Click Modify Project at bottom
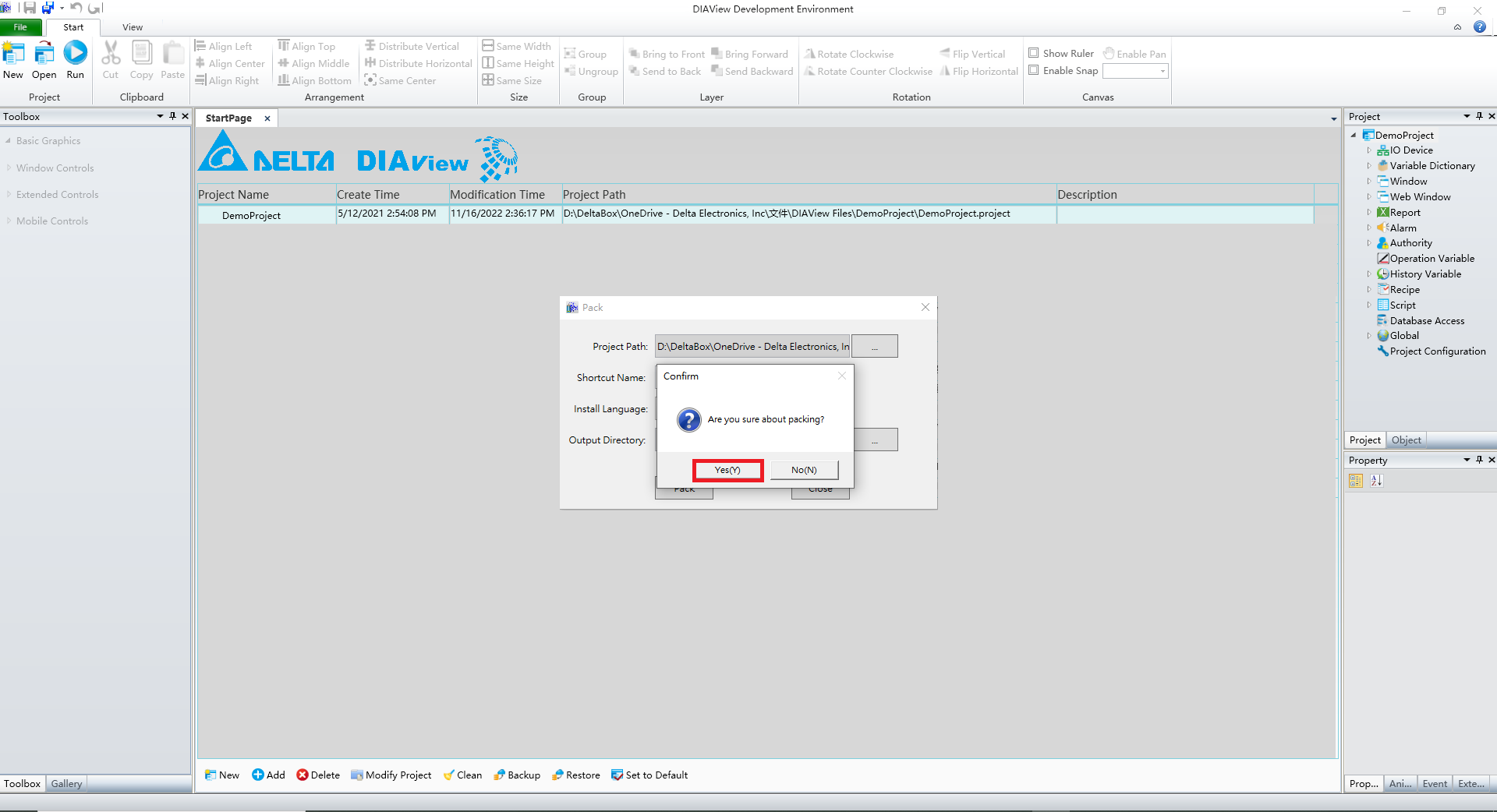This screenshot has width=1497, height=812. [391, 775]
